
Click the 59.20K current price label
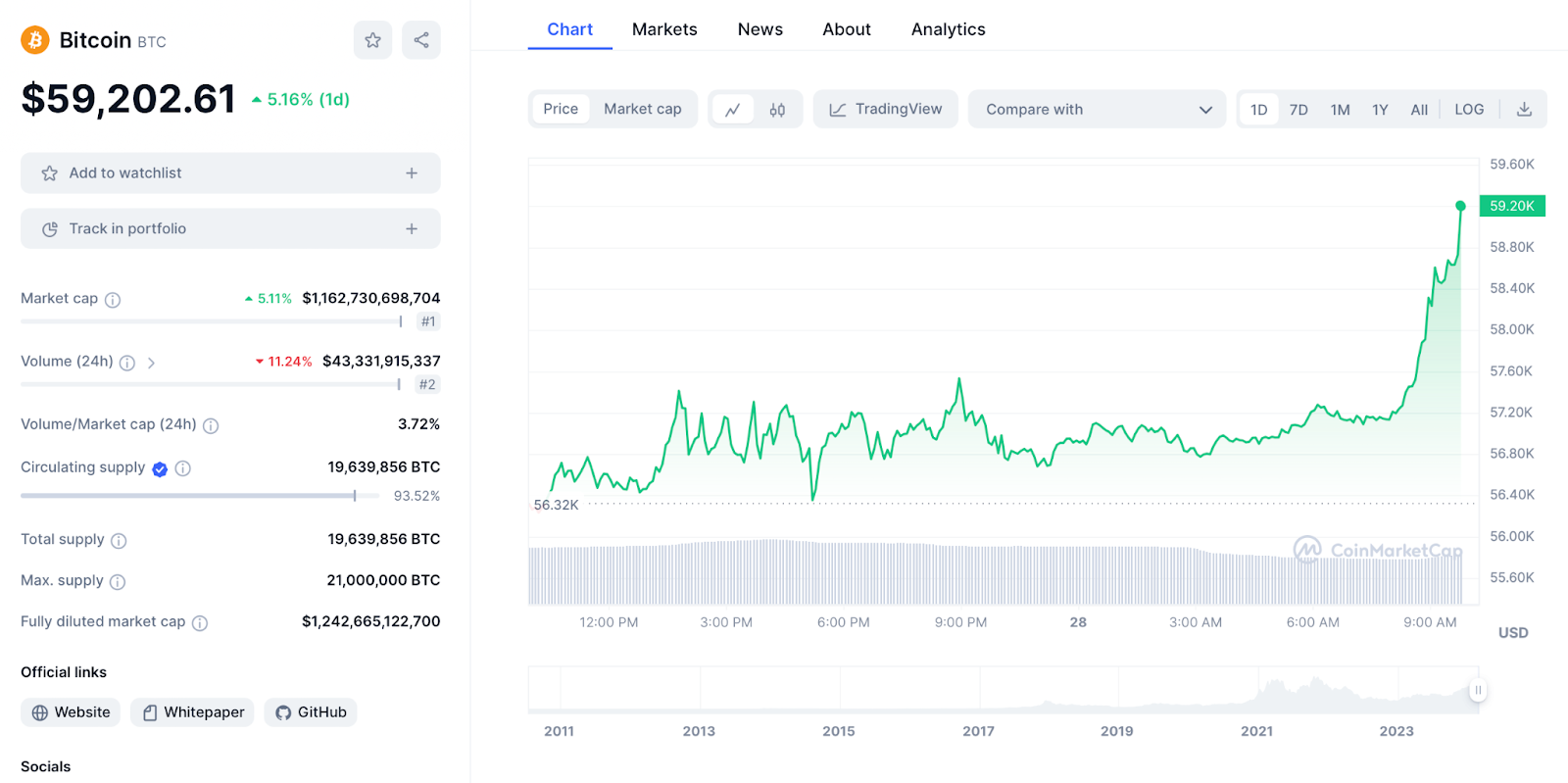tap(1512, 206)
